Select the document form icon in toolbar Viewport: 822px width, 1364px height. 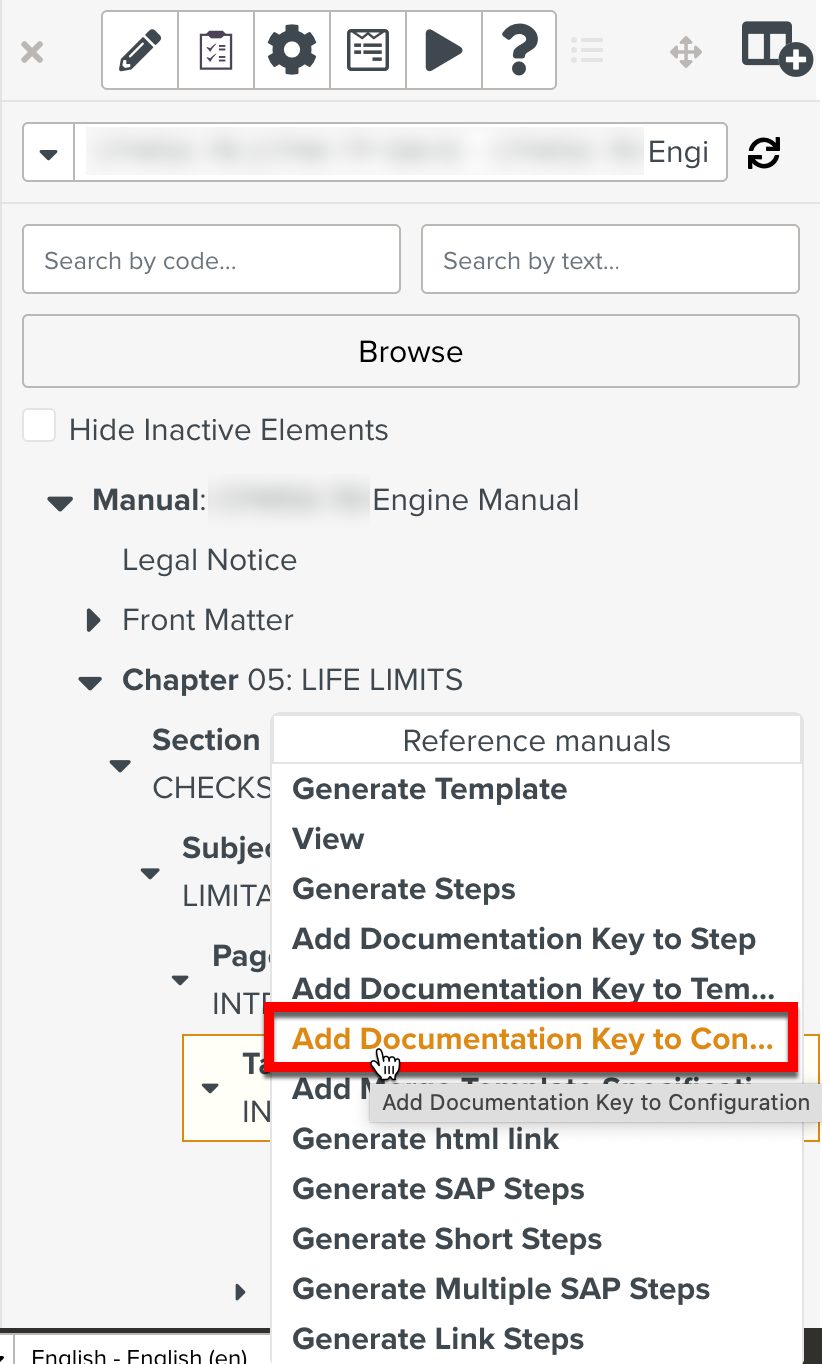[x=367, y=50]
